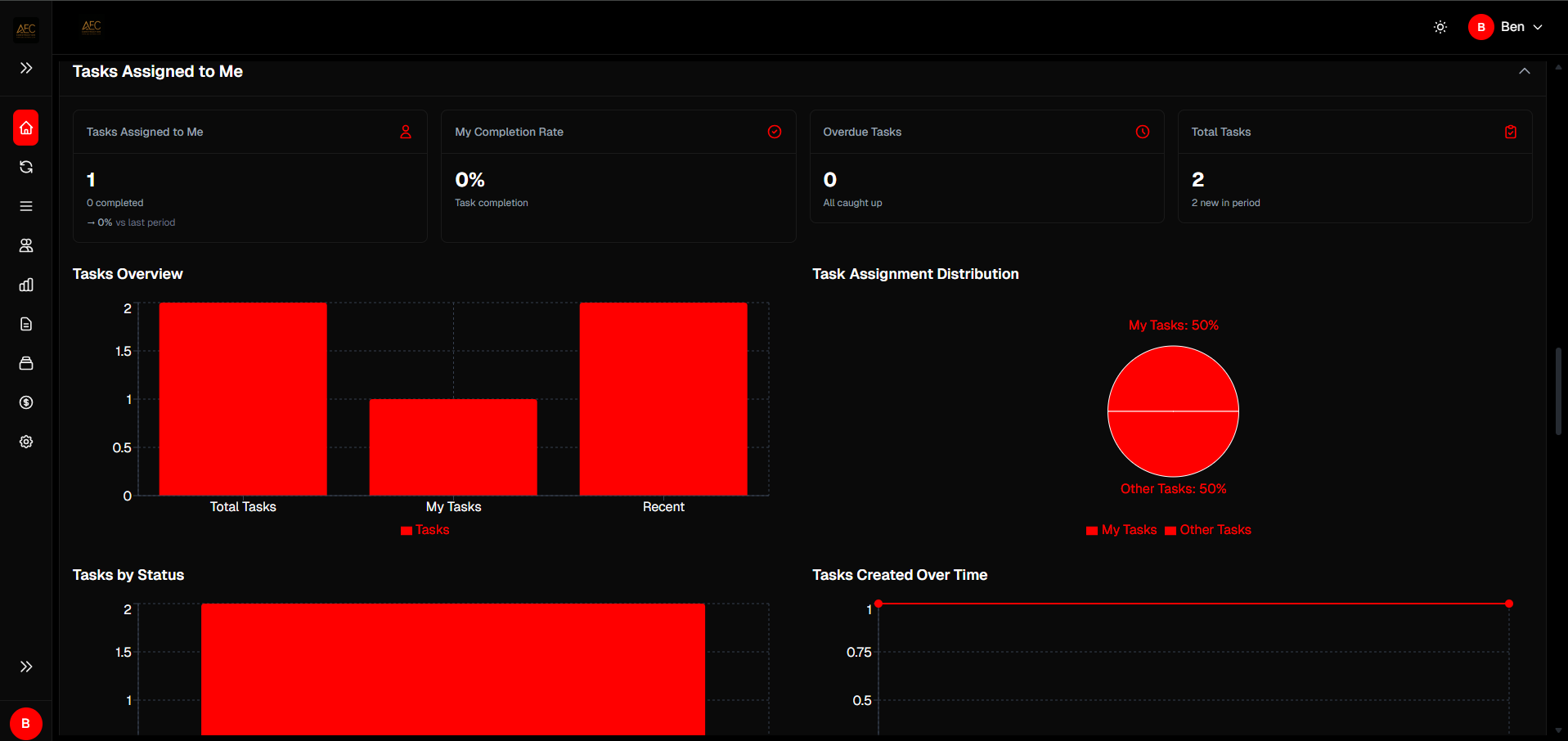Screen dimensions: 1568x741
Task: Click person icon on Tasks Assigned card
Action: pyautogui.click(x=406, y=132)
